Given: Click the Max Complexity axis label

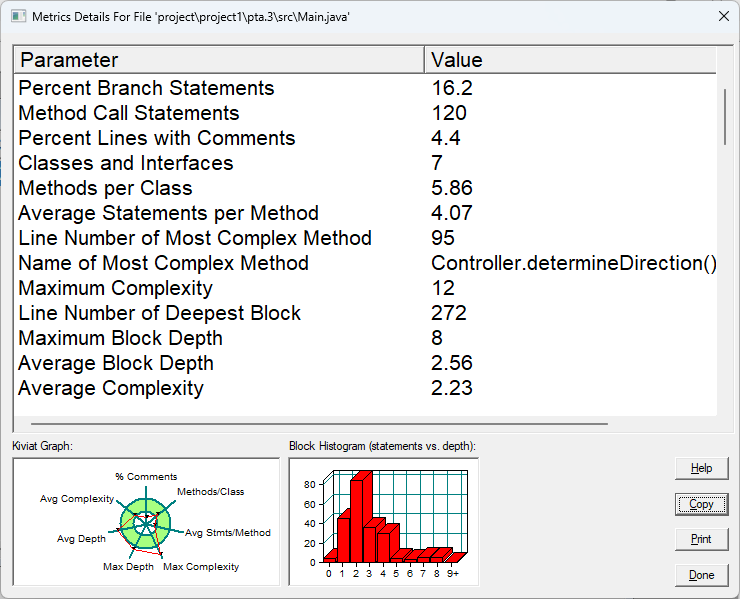Looking at the screenshot, I should pos(201,567).
